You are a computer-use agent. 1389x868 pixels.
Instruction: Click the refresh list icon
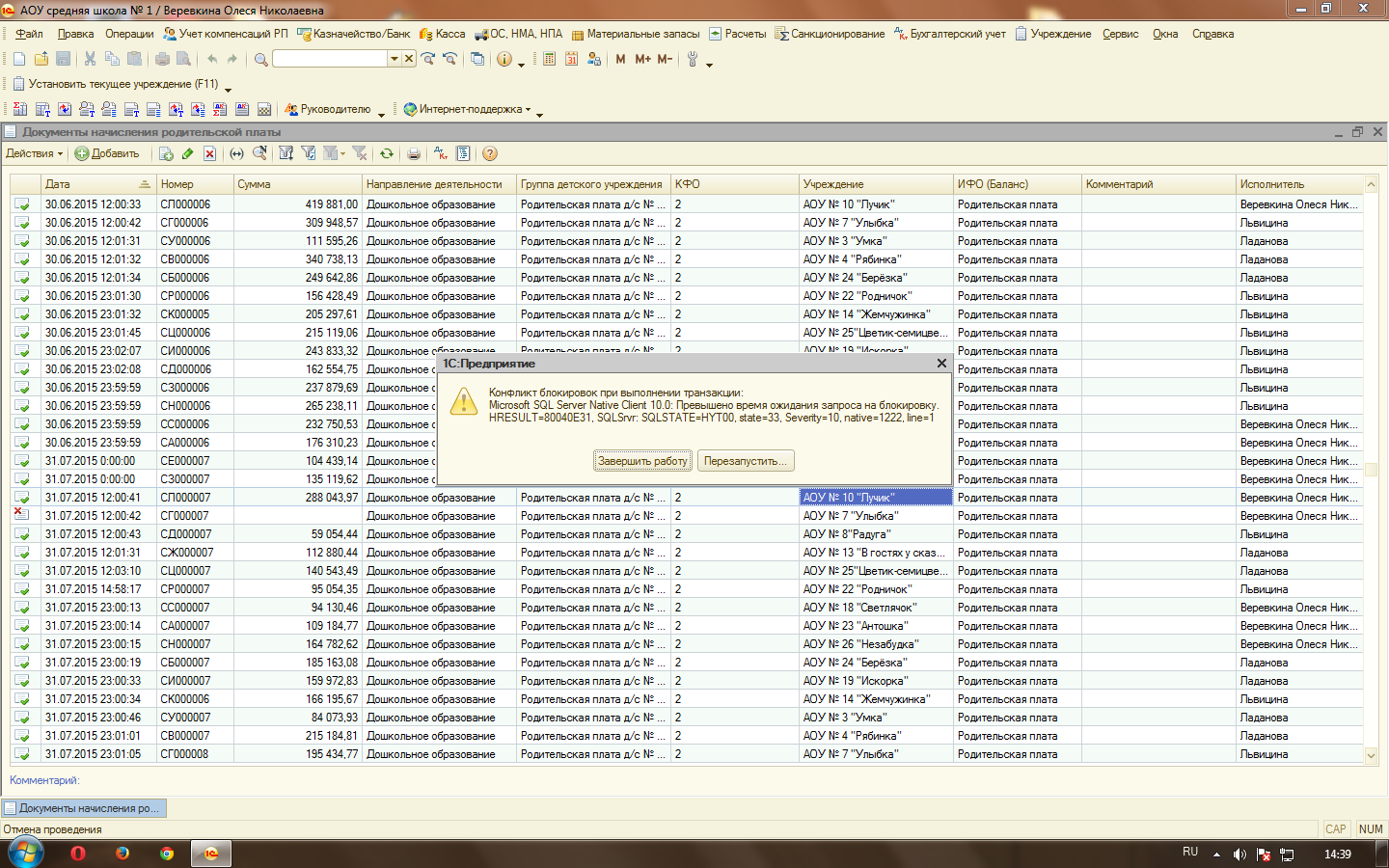(x=387, y=153)
